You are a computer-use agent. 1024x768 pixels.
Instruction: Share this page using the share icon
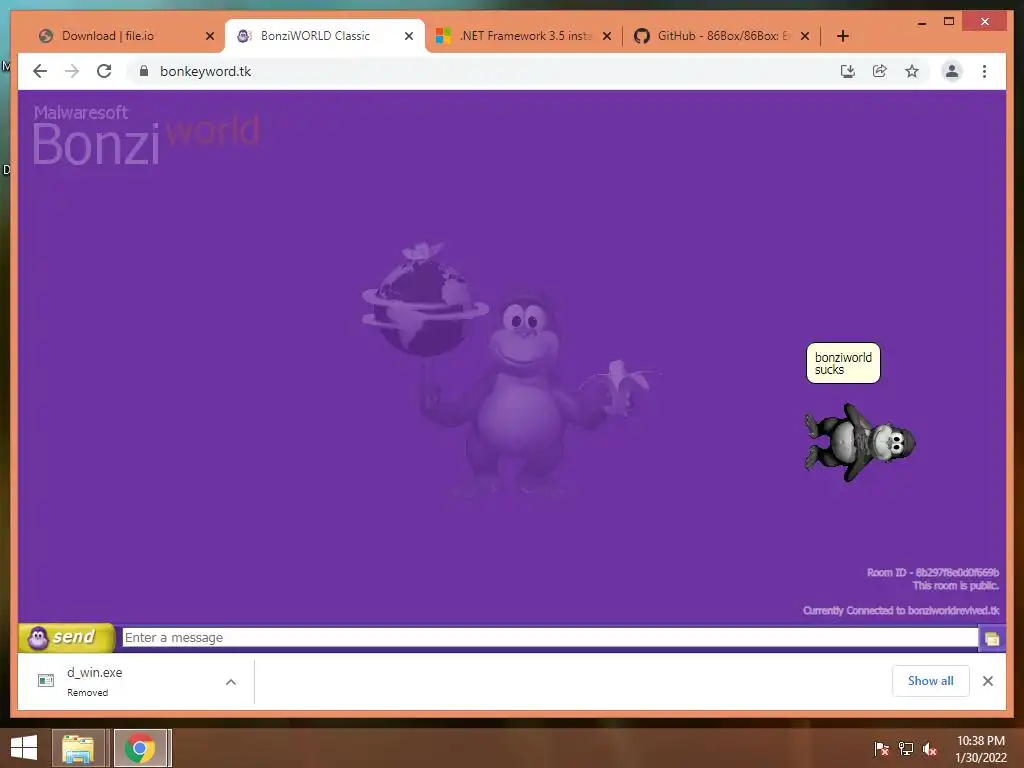(880, 71)
